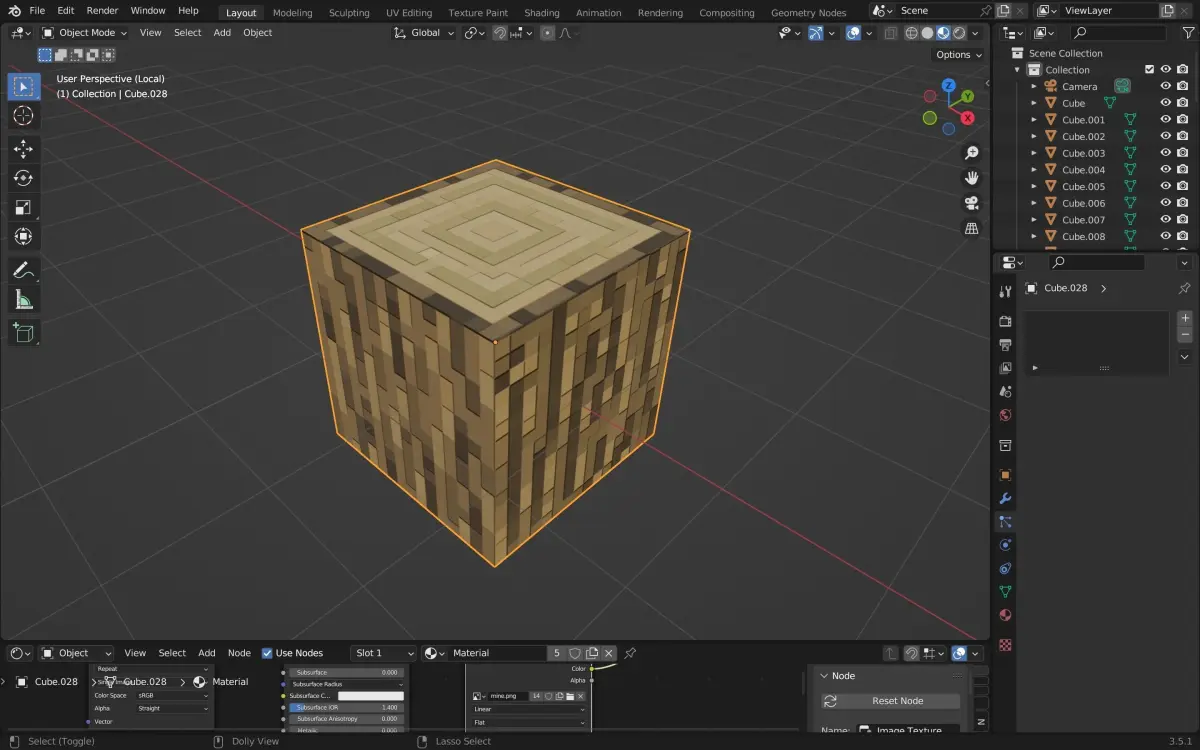
Task: Switch to the Modeling workspace tab
Action: (292, 13)
